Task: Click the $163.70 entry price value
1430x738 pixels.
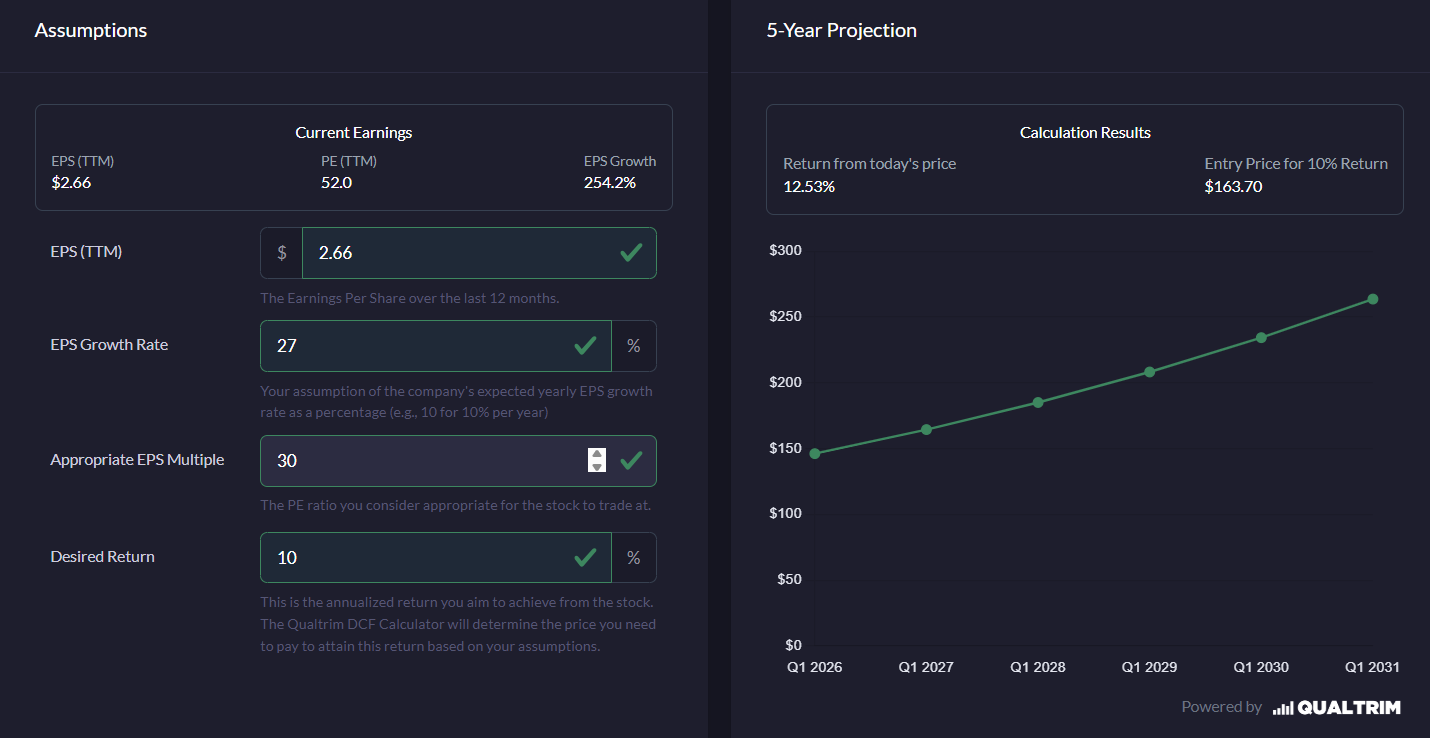Action: click(x=1233, y=186)
